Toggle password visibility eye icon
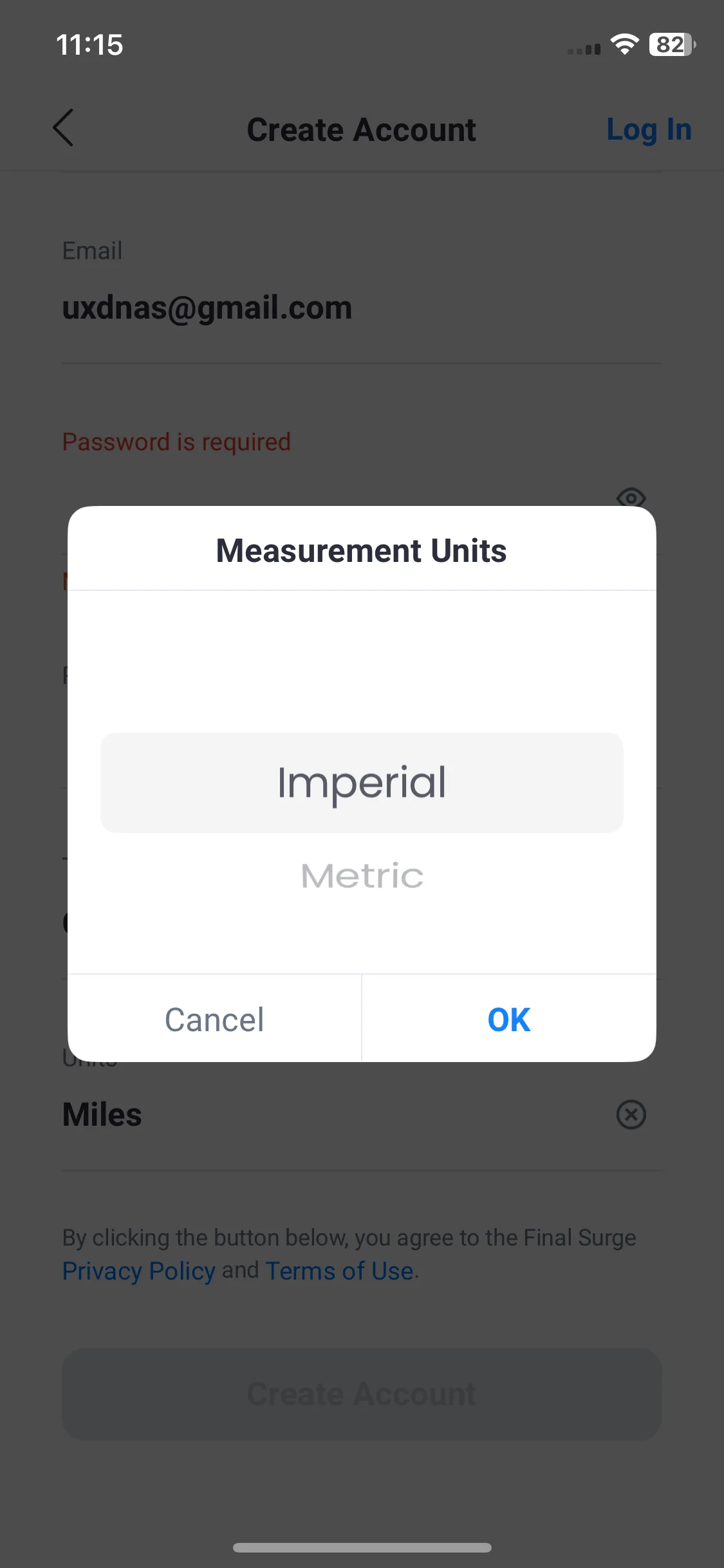724x1568 pixels. 631,497
